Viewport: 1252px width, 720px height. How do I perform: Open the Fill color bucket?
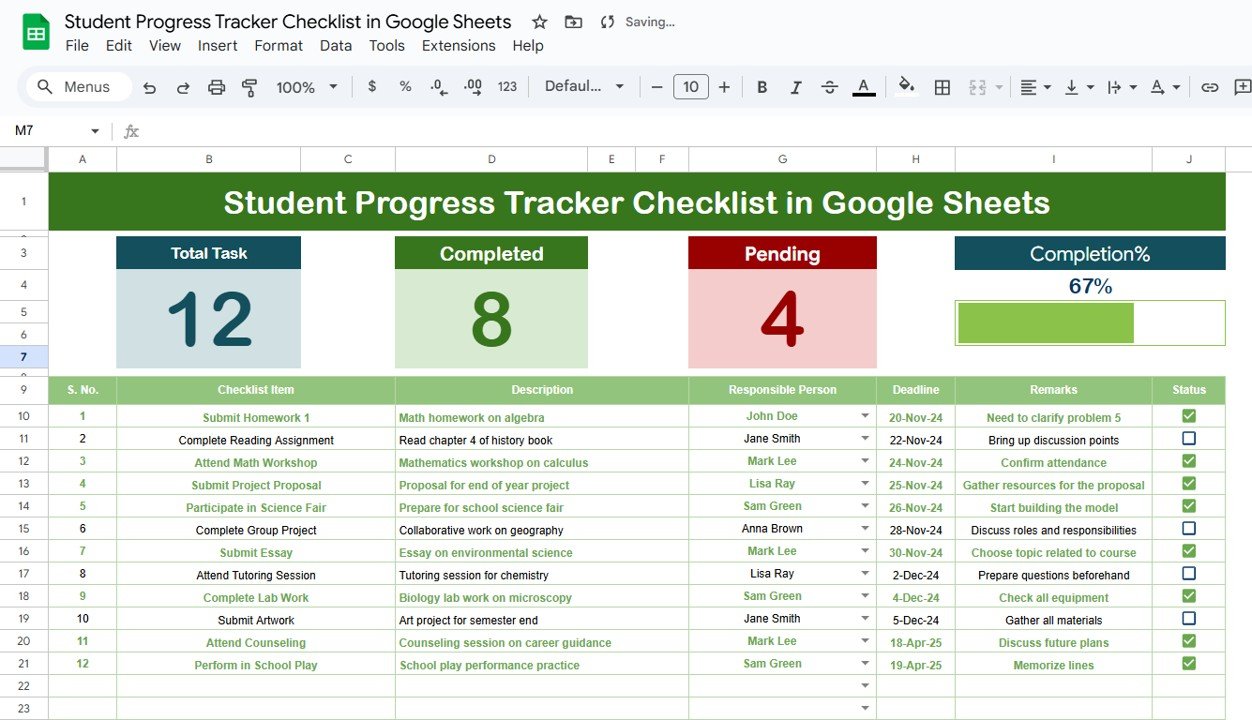click(x=907, y=86)
